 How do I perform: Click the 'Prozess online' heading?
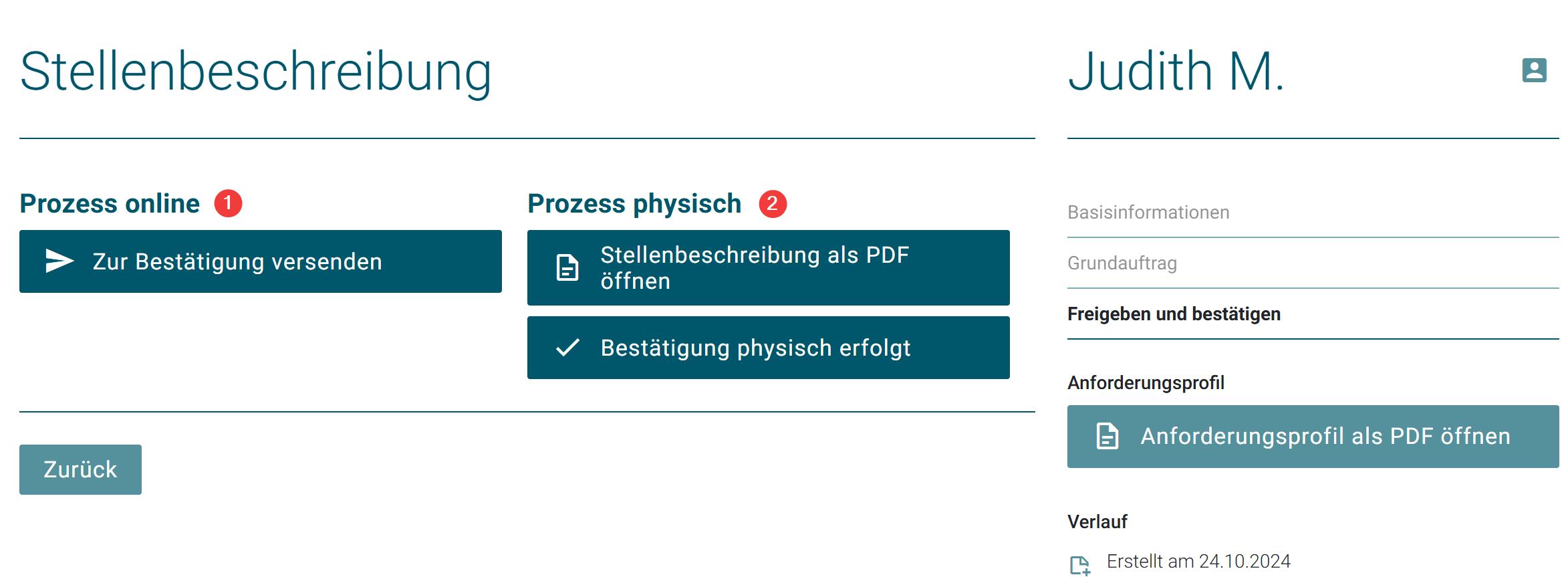[110, 204]
